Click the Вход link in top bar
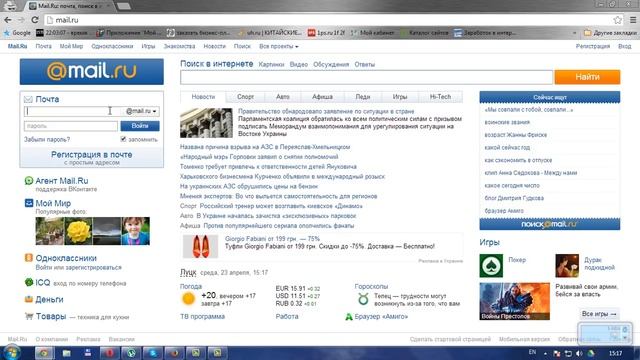 point(624,46)
